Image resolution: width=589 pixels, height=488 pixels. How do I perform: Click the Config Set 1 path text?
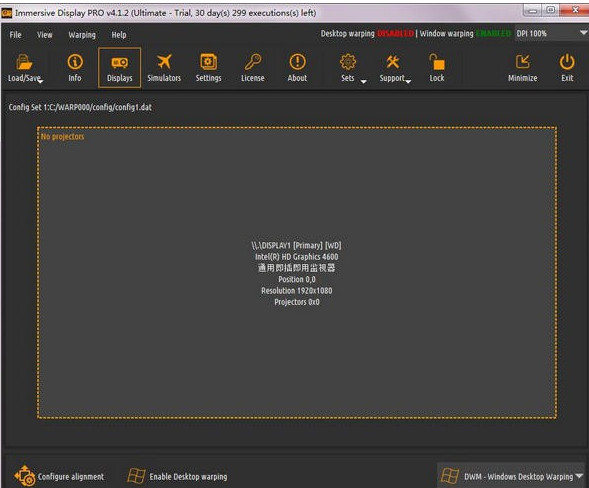point(80,107)
